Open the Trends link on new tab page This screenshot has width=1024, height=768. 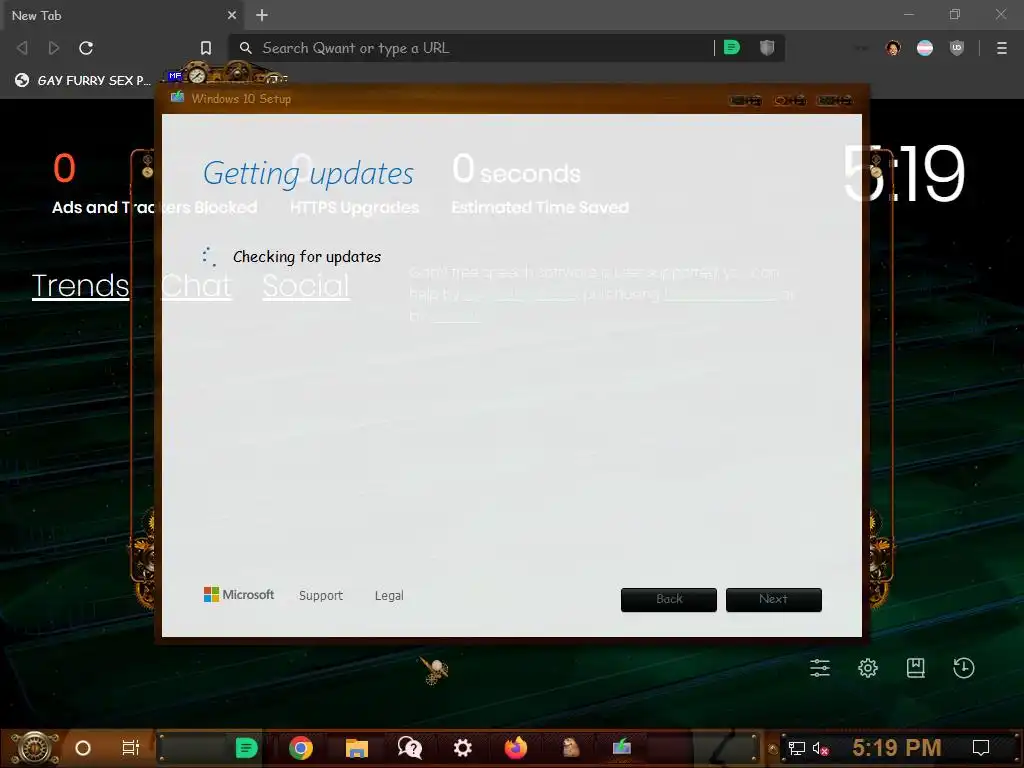[80, 286]
